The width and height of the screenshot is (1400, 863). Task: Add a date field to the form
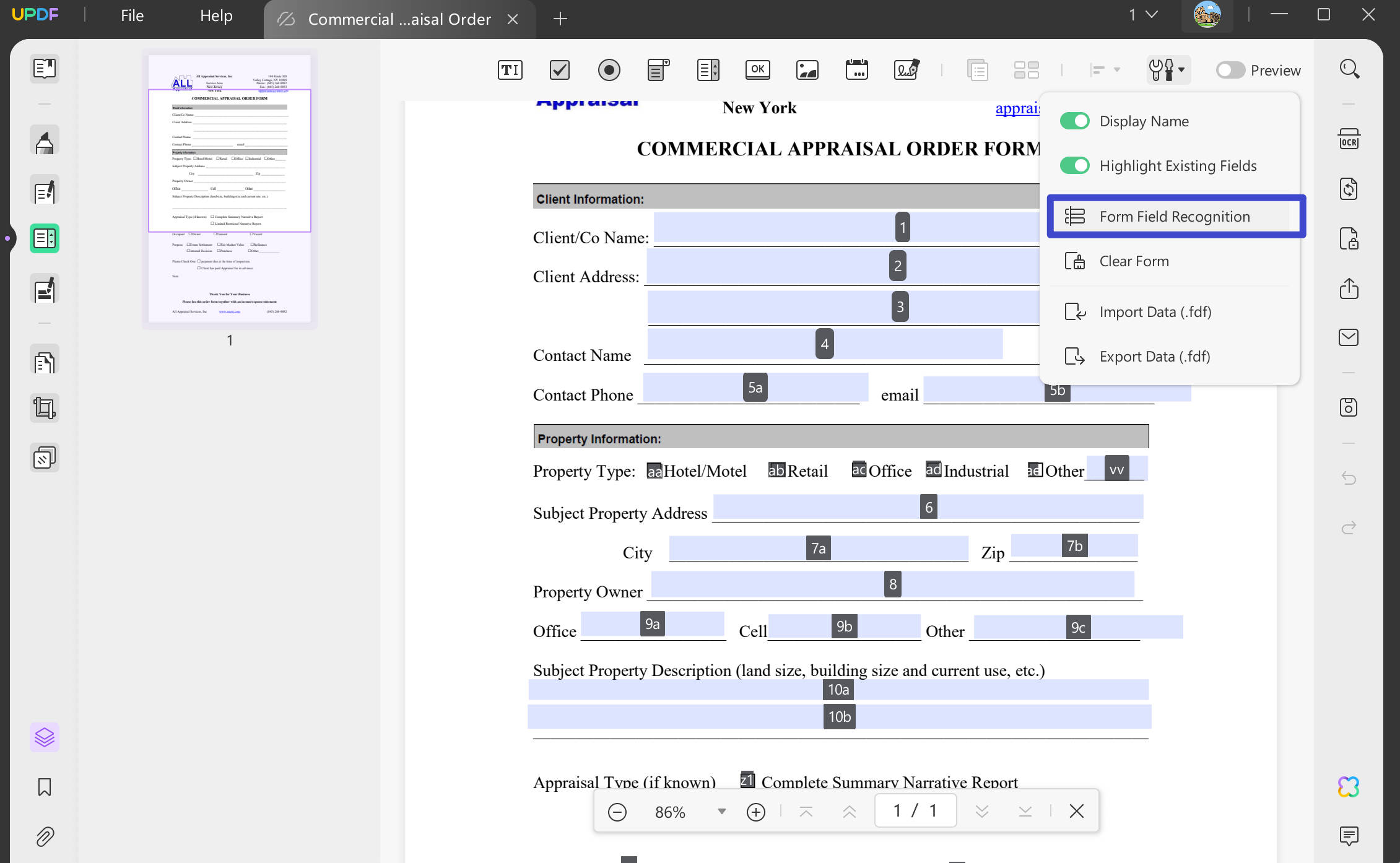pos(857,70)
